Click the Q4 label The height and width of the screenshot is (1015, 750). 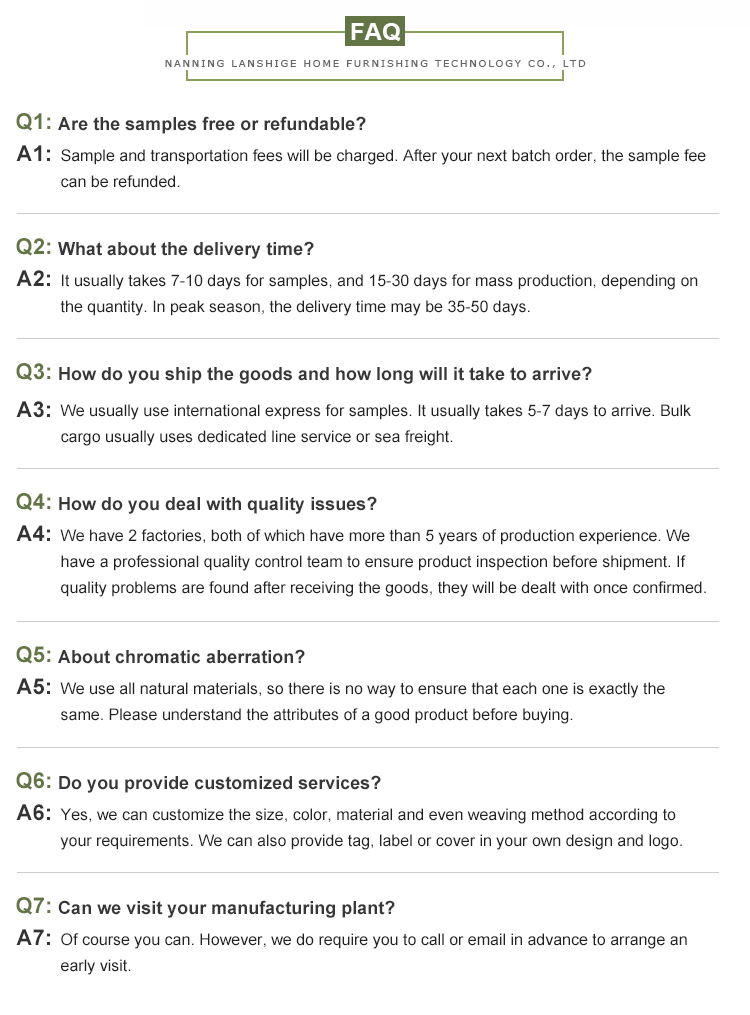click(33, 503)
